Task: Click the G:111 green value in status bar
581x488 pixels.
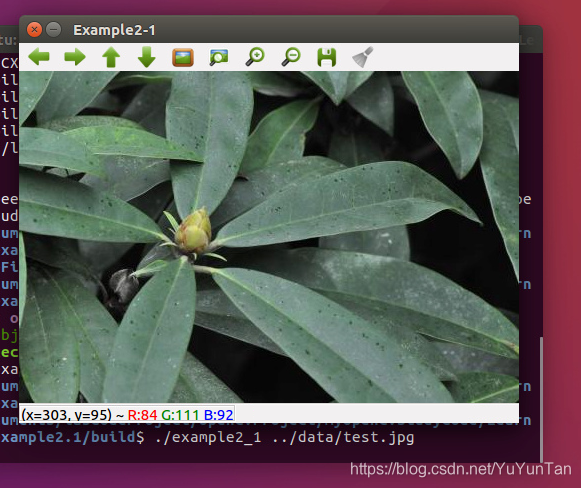Action: 180,415
